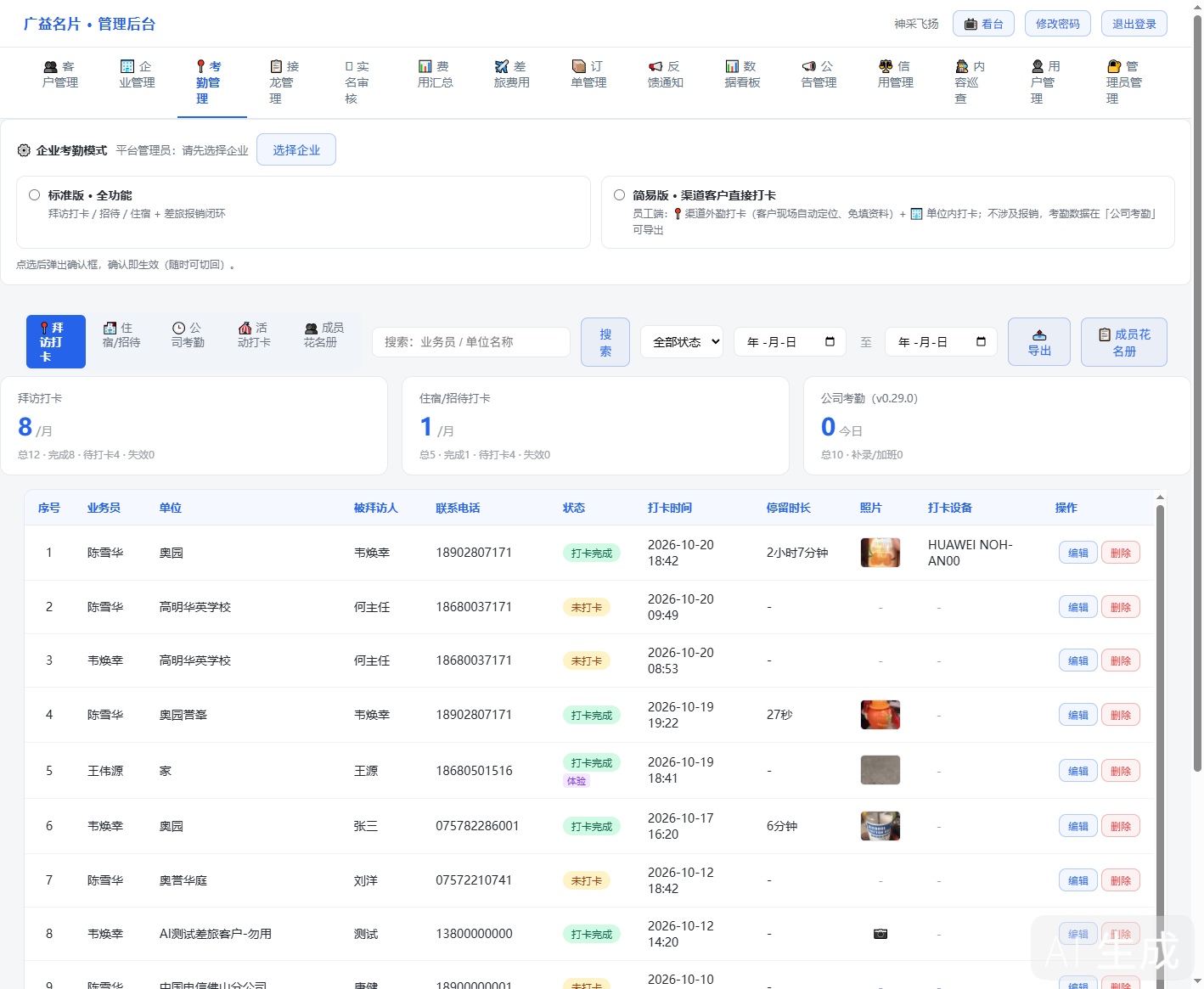Open the 全部状态 status dropdown

(x=682, y=342)
